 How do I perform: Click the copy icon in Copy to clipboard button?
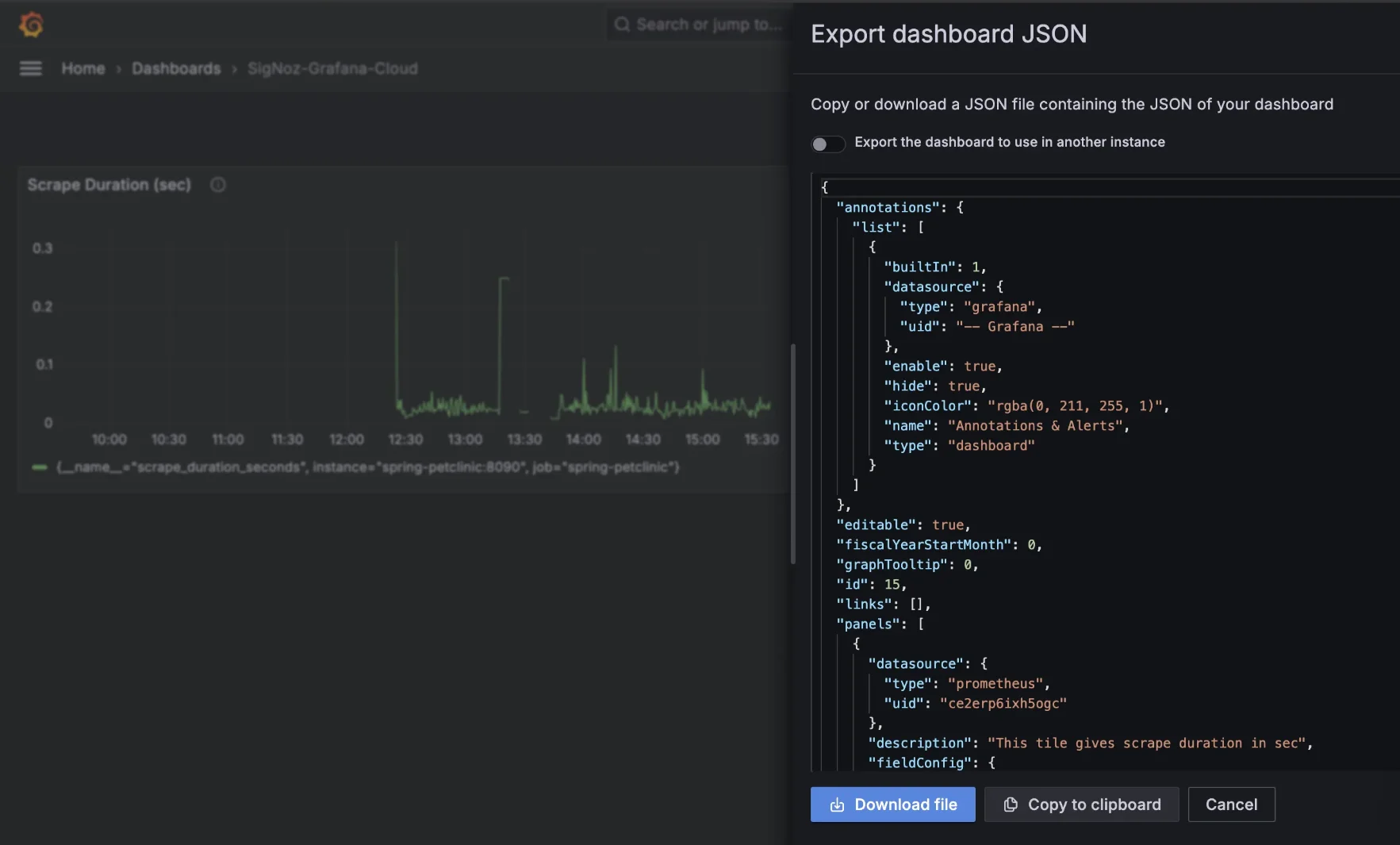tap(1011, 805)
